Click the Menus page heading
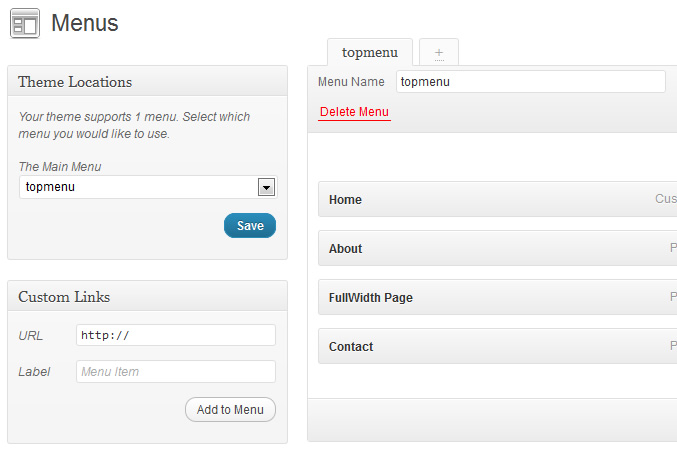The width and height of the screenshot is (677, 458). pos(85,23)
